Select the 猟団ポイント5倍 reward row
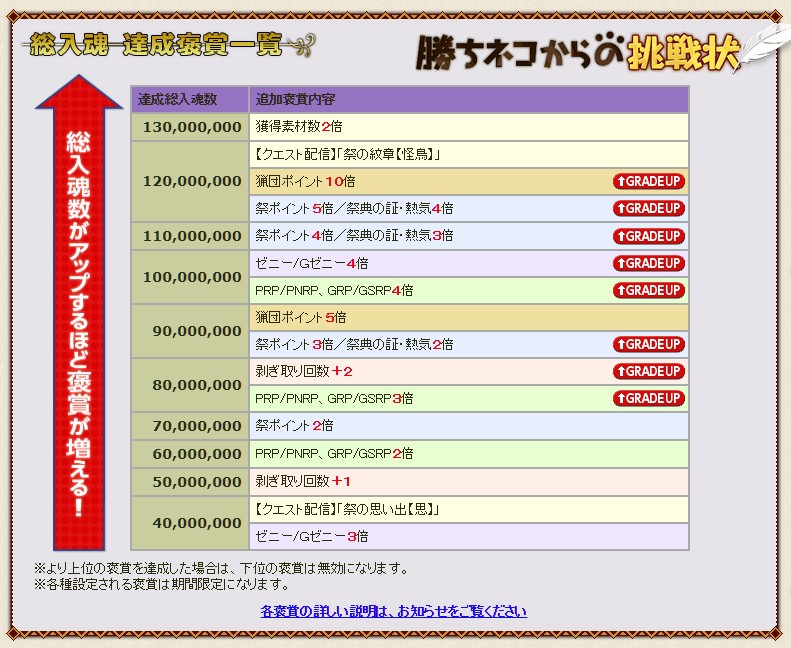Screen dimensions: 791x648 469,318
